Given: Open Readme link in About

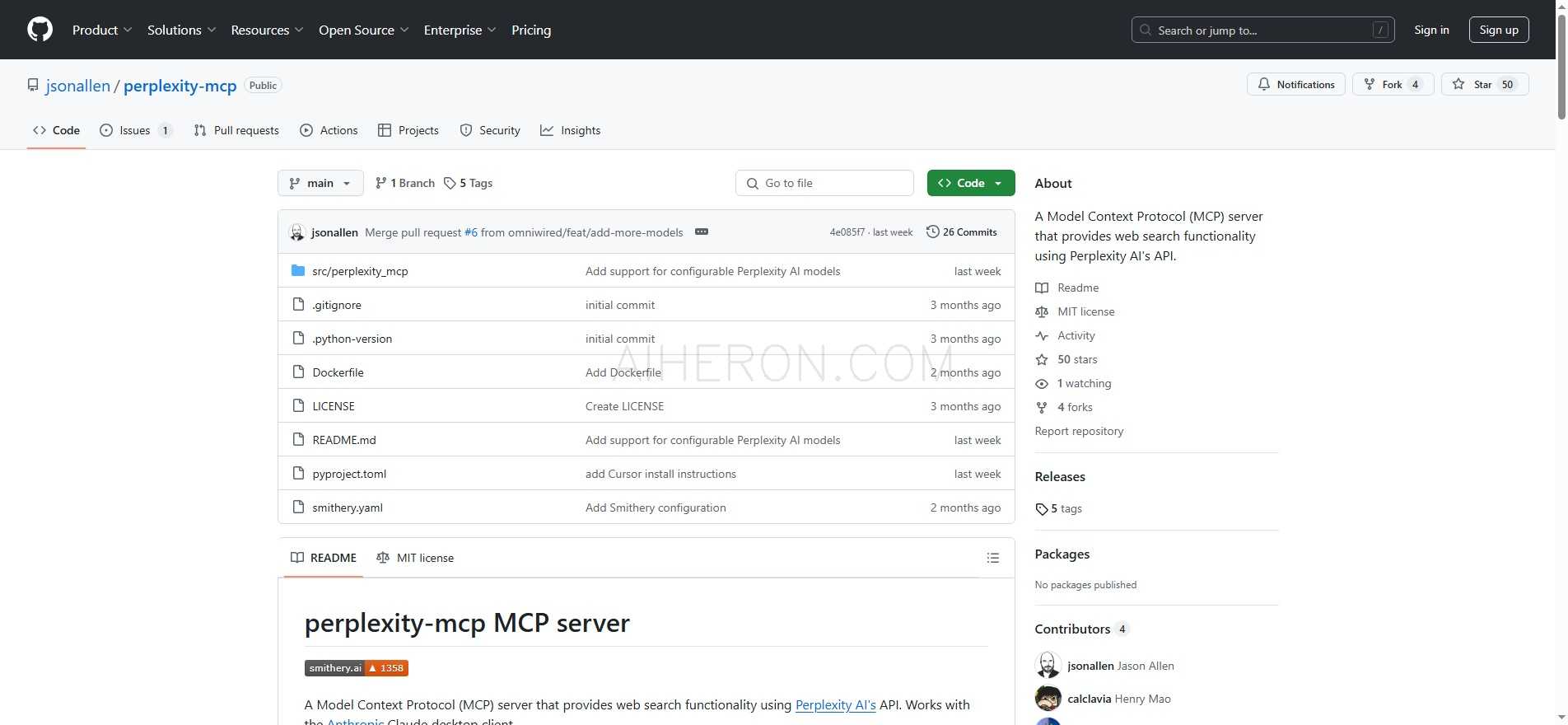Looking at the screenshot, I should pos(1066,288).
